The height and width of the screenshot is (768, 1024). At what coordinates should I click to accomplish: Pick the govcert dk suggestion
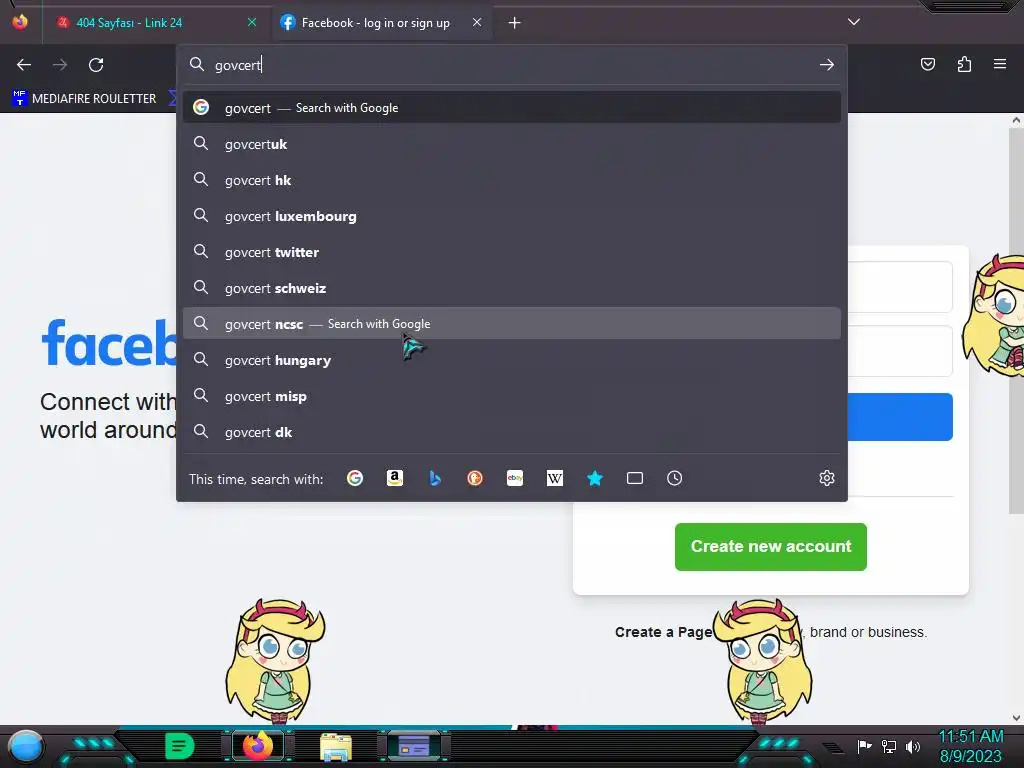tap(512, 432)
